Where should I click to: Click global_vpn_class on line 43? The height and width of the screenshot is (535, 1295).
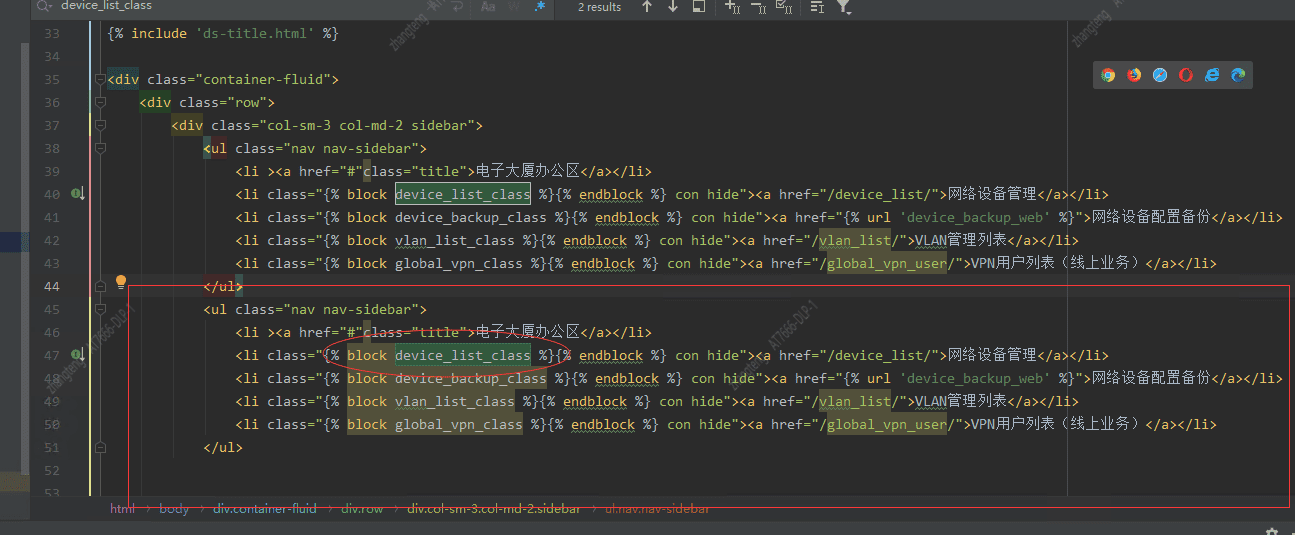click(459, 263)
